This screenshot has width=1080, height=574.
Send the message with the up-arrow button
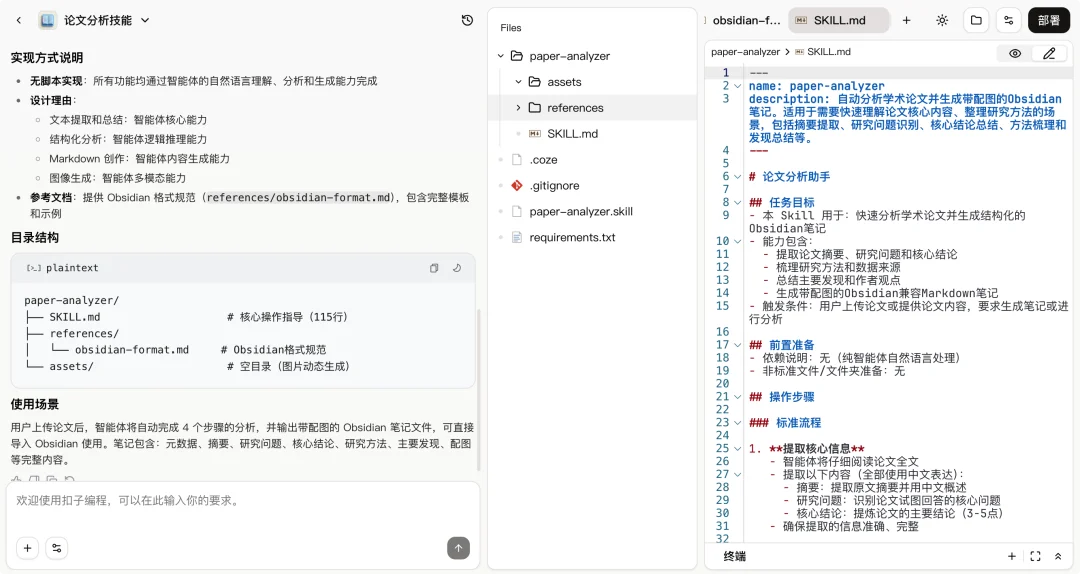pyautogui.click(x=458, y=548)
